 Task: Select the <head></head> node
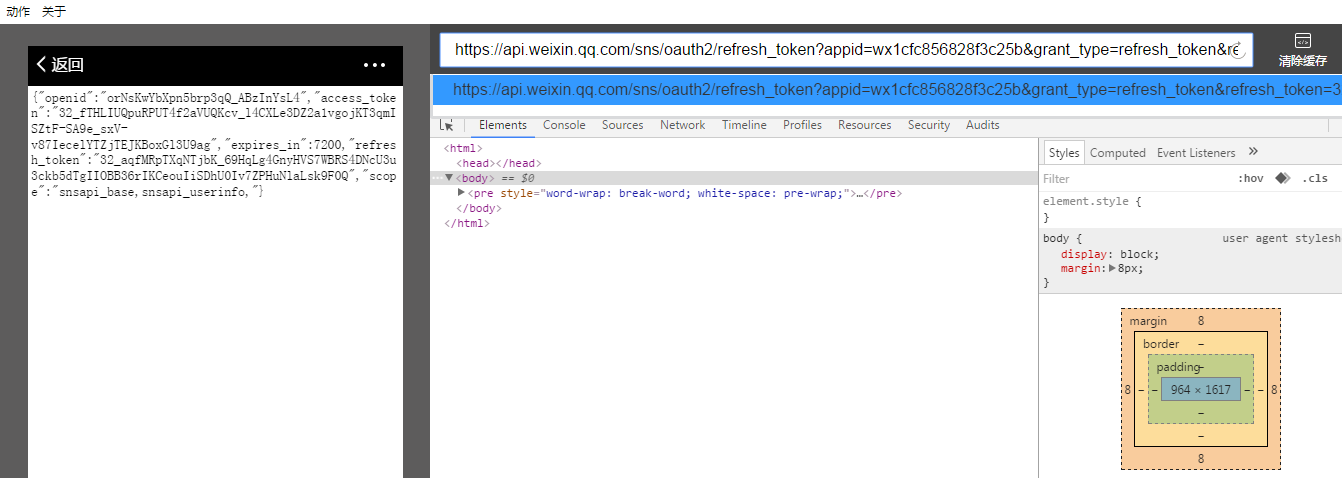pyautogui.click(x=498, y=163)
